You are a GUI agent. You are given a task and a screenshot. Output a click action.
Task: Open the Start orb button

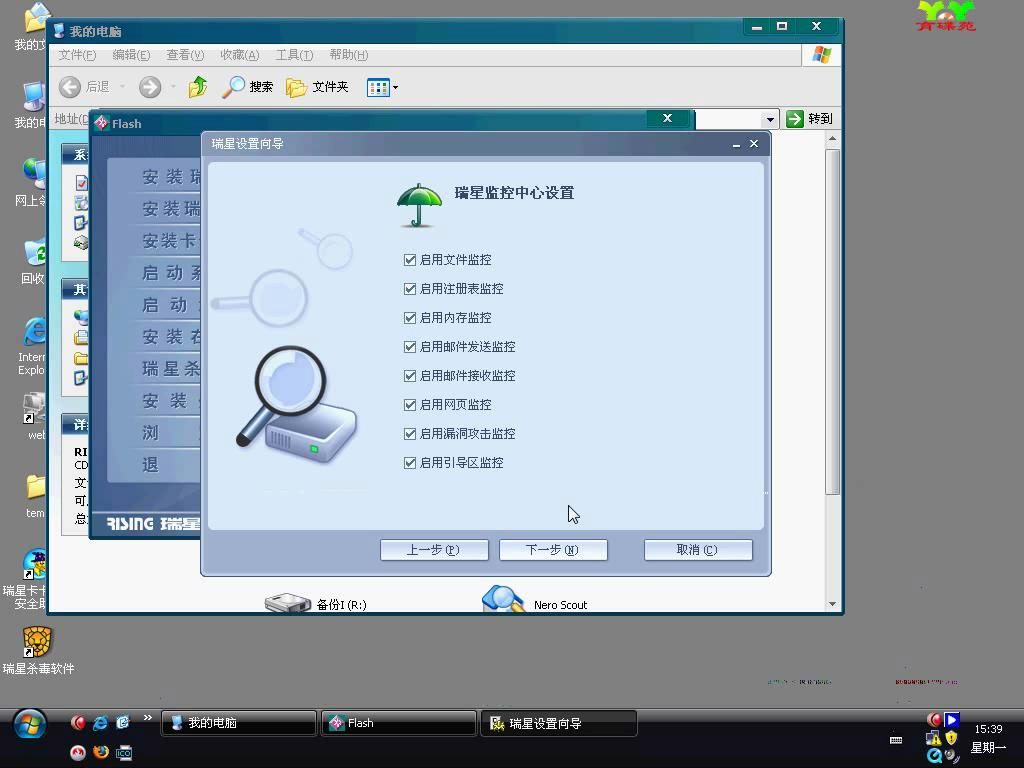pos(29,725)
